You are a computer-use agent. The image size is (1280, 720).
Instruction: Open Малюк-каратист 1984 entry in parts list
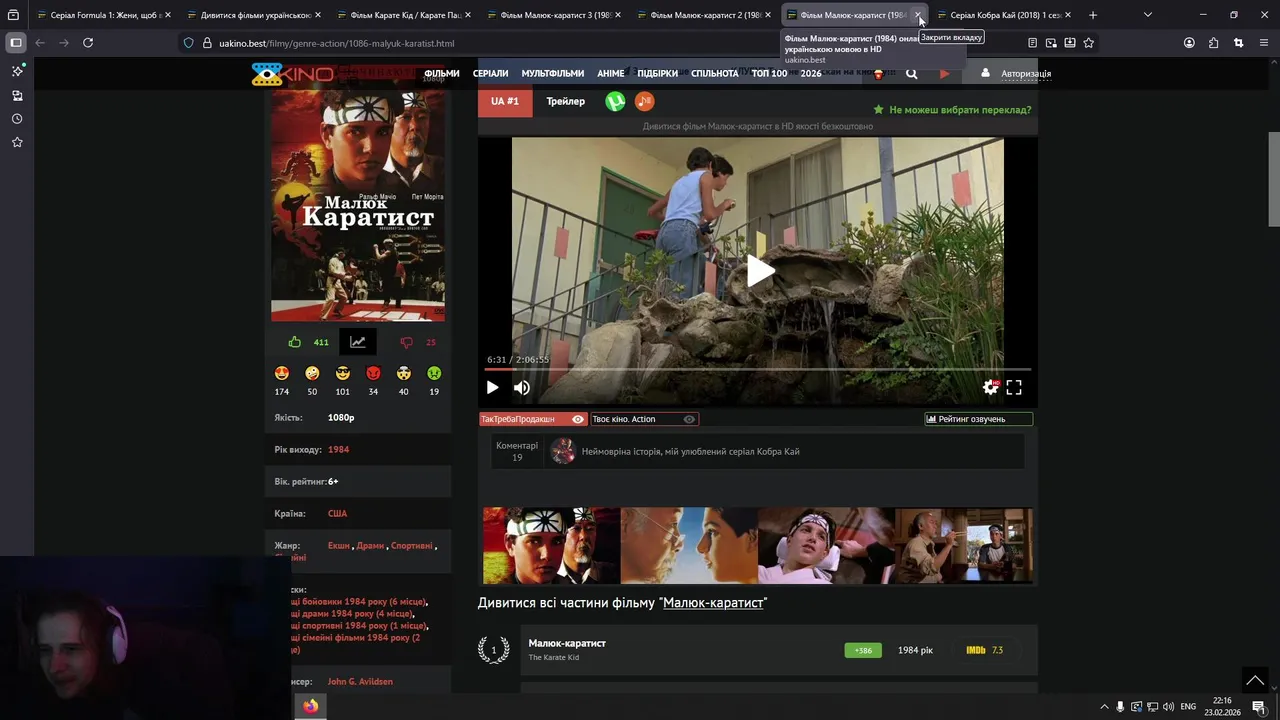[x=567, y=643]
